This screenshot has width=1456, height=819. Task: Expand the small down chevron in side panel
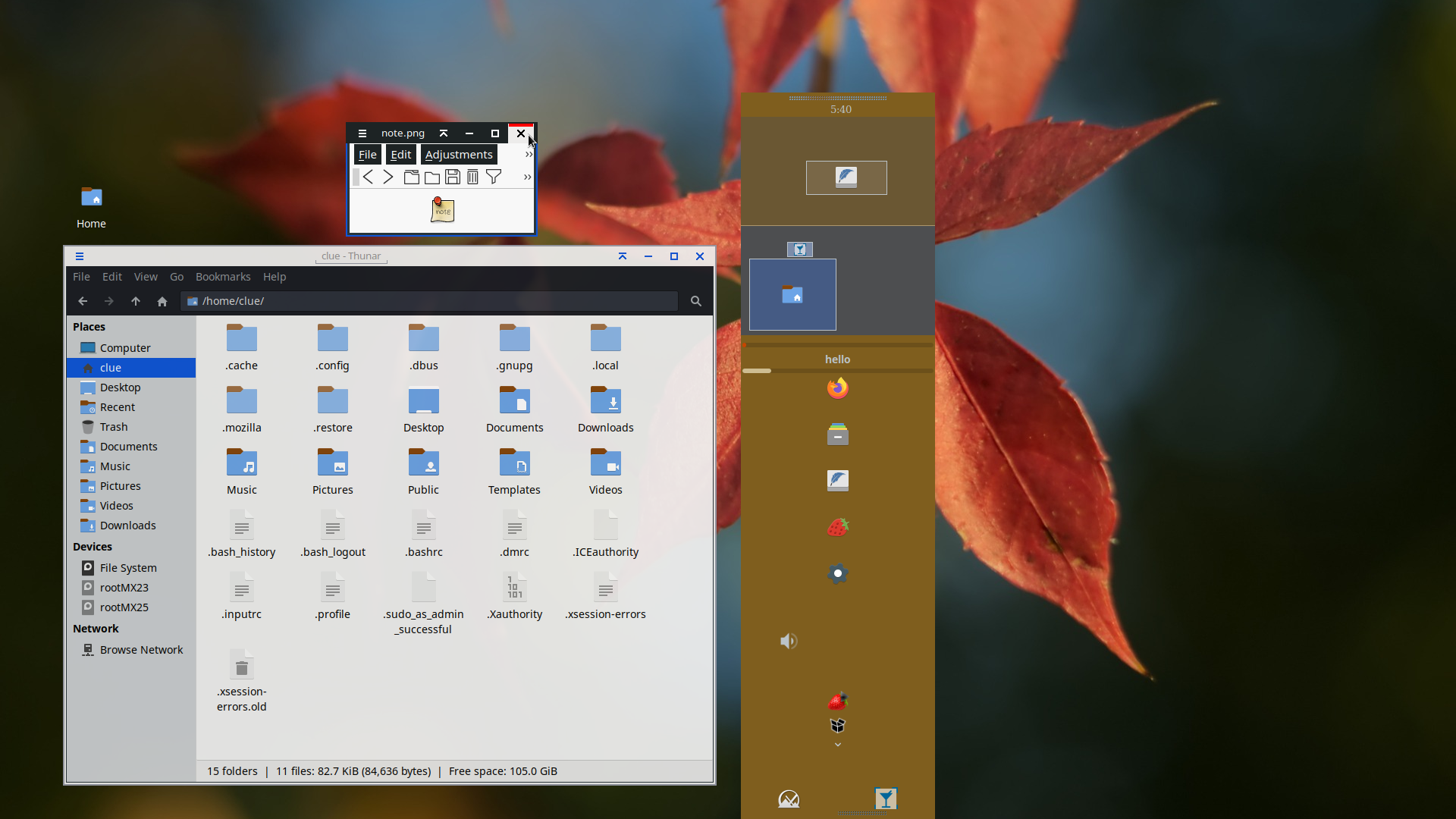pos(837,745)
